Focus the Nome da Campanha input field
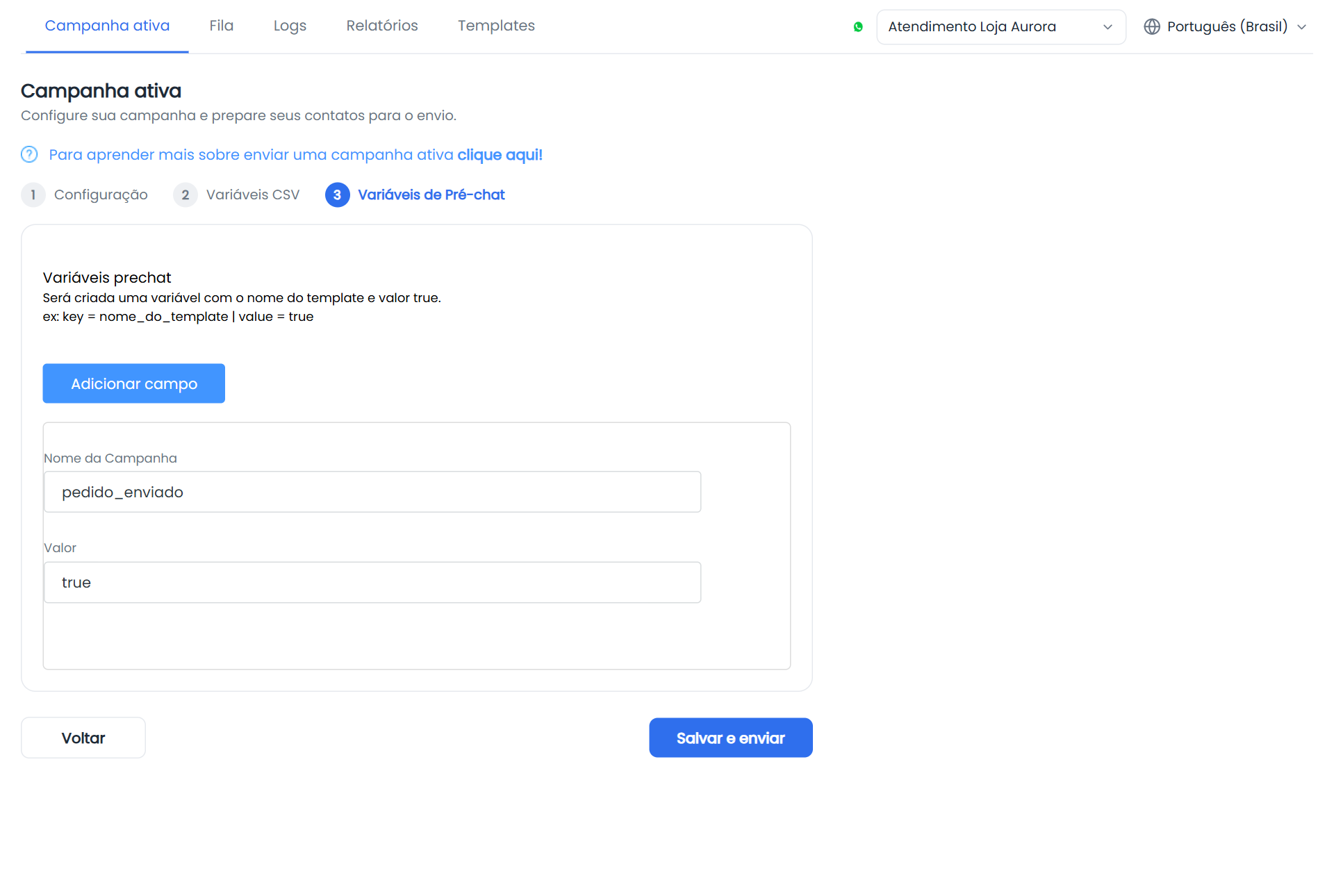The height and width of the screenshot is (896, 1334). click(x=372, y=492)
